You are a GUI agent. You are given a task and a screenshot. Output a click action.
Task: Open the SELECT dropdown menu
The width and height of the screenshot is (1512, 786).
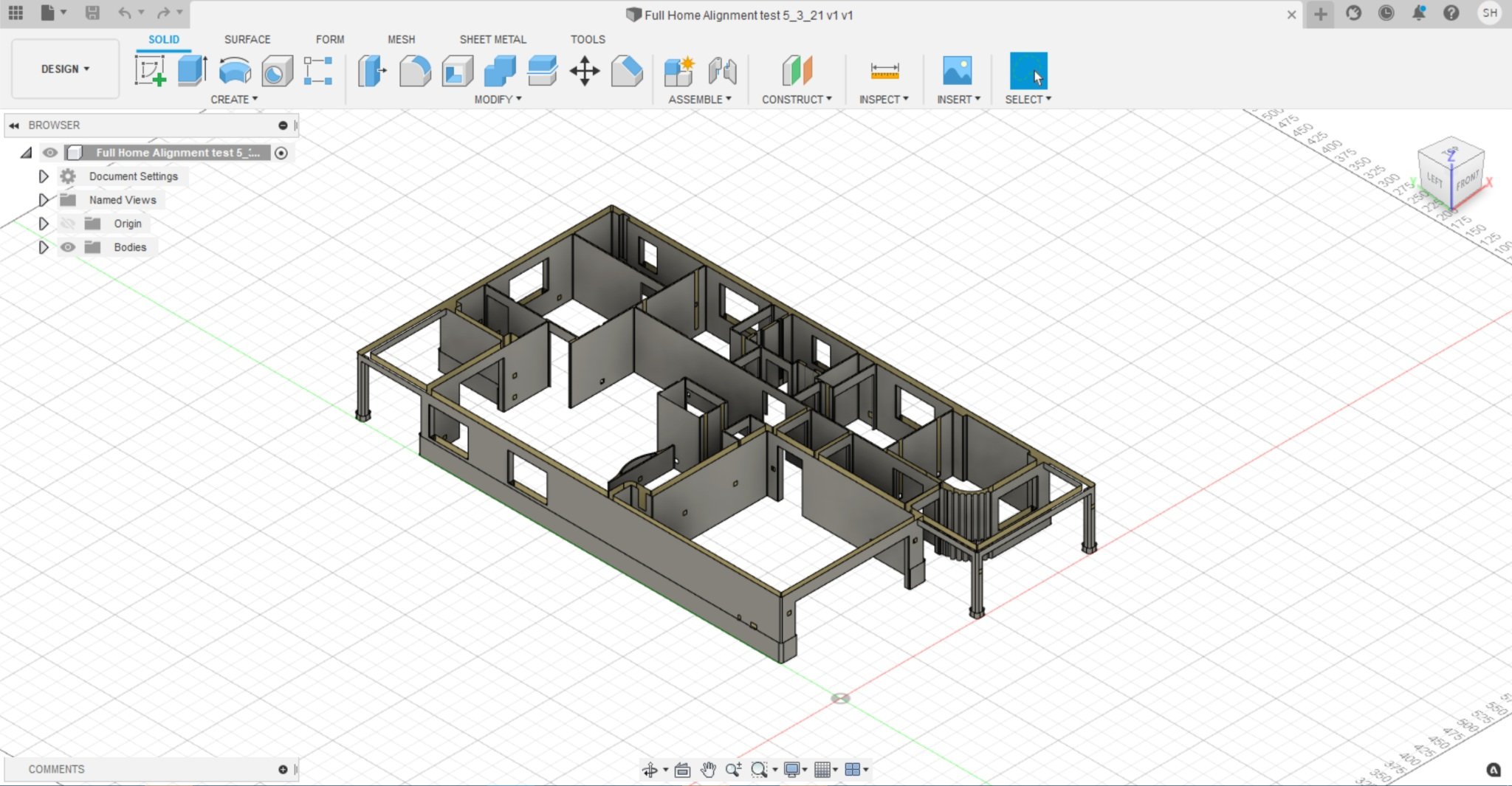click(x=1028, y=99)
